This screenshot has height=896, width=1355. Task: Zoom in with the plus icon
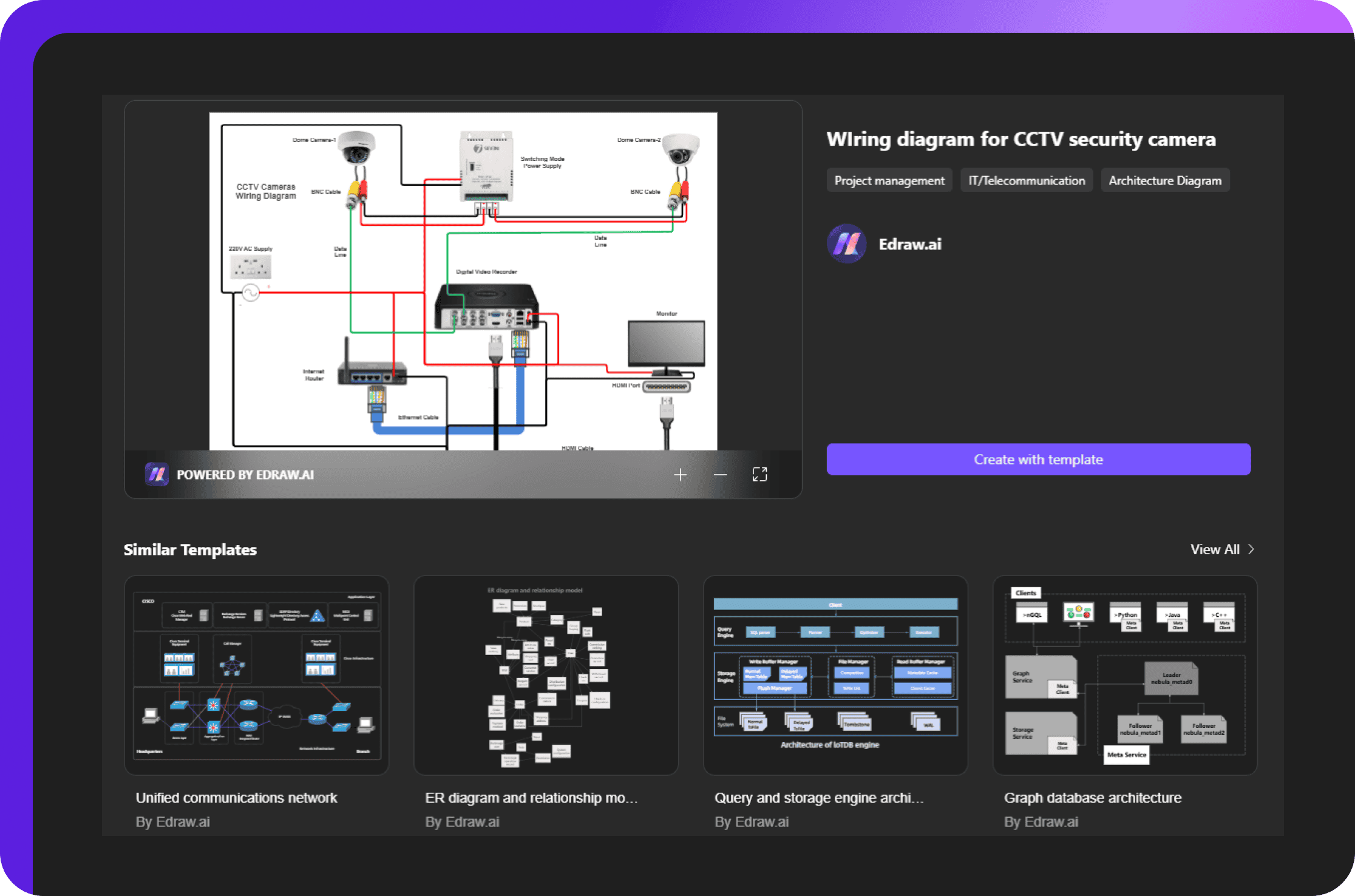(x=680, y=475)
